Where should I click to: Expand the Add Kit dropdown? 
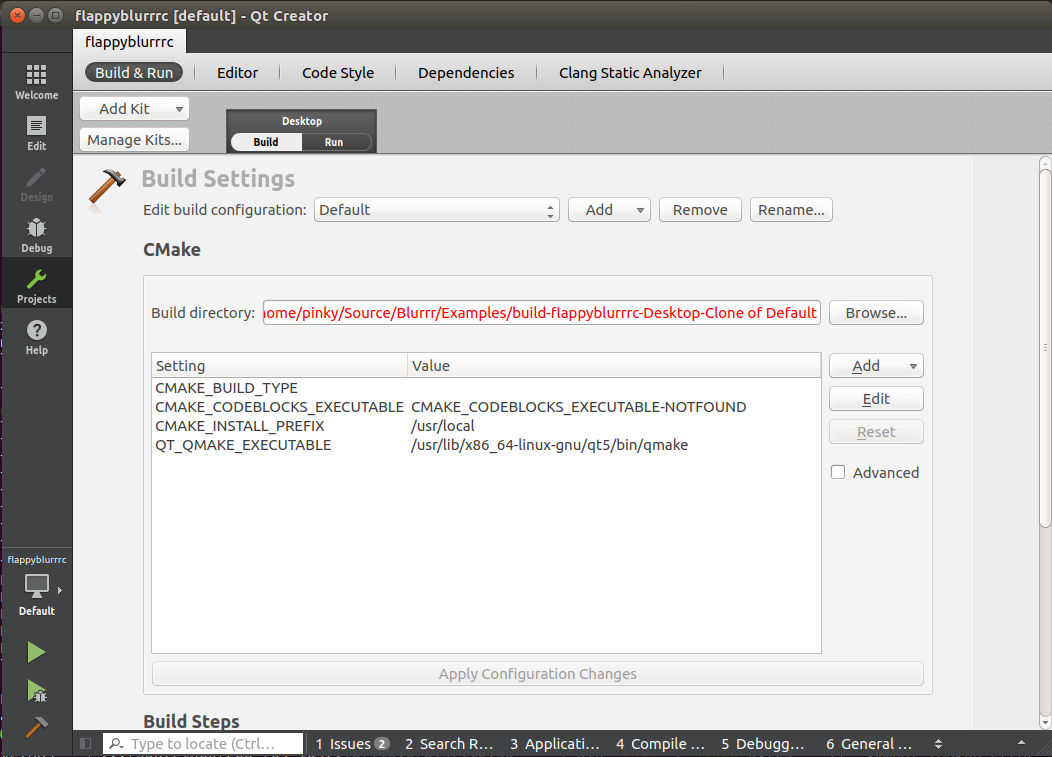click(x=134, y=108)
